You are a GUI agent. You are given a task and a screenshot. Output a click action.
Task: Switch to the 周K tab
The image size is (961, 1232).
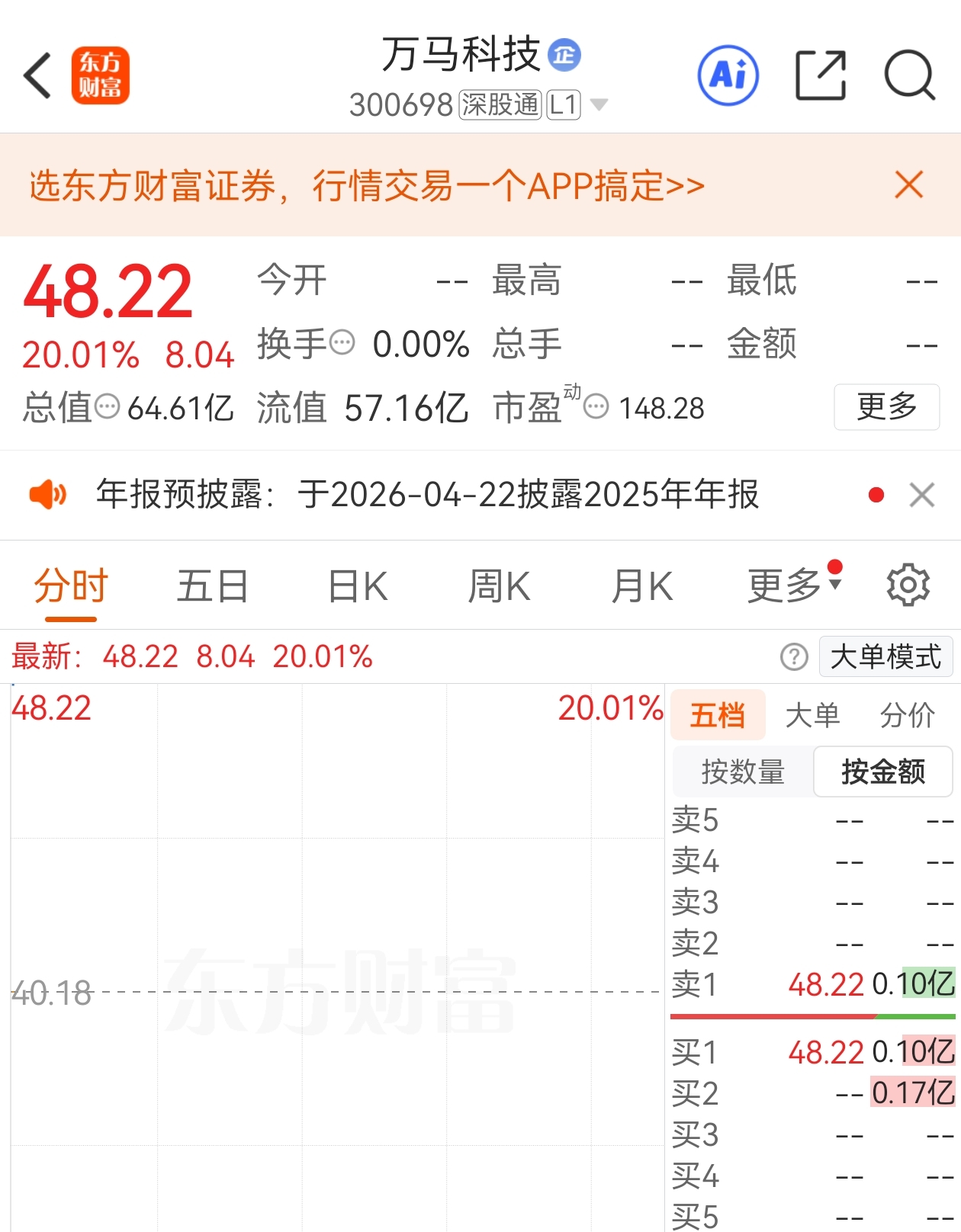pos(499,586)
